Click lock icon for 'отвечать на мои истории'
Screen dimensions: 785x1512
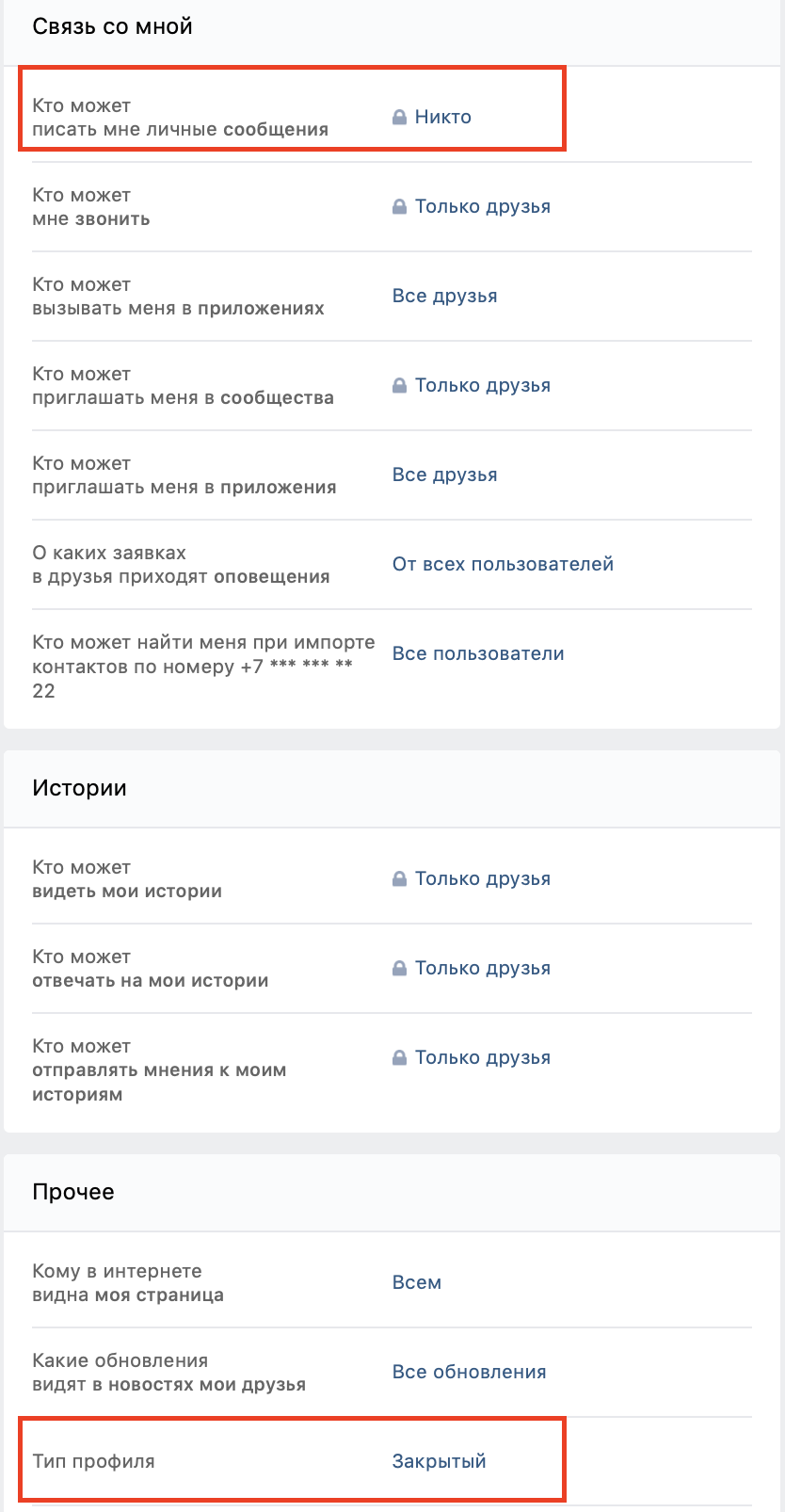pos(399,968)
